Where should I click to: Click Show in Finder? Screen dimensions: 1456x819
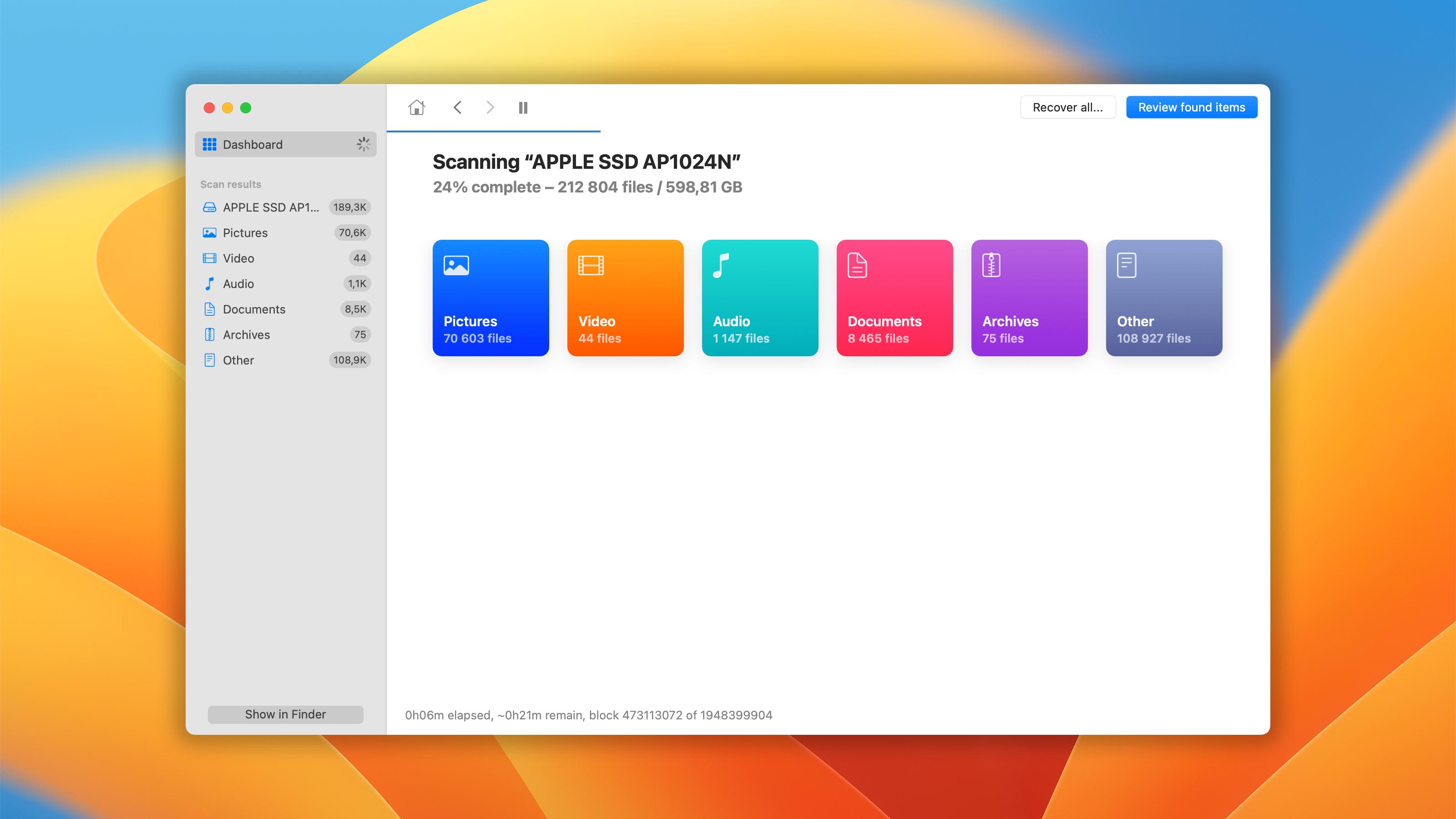tap(285, 714)
